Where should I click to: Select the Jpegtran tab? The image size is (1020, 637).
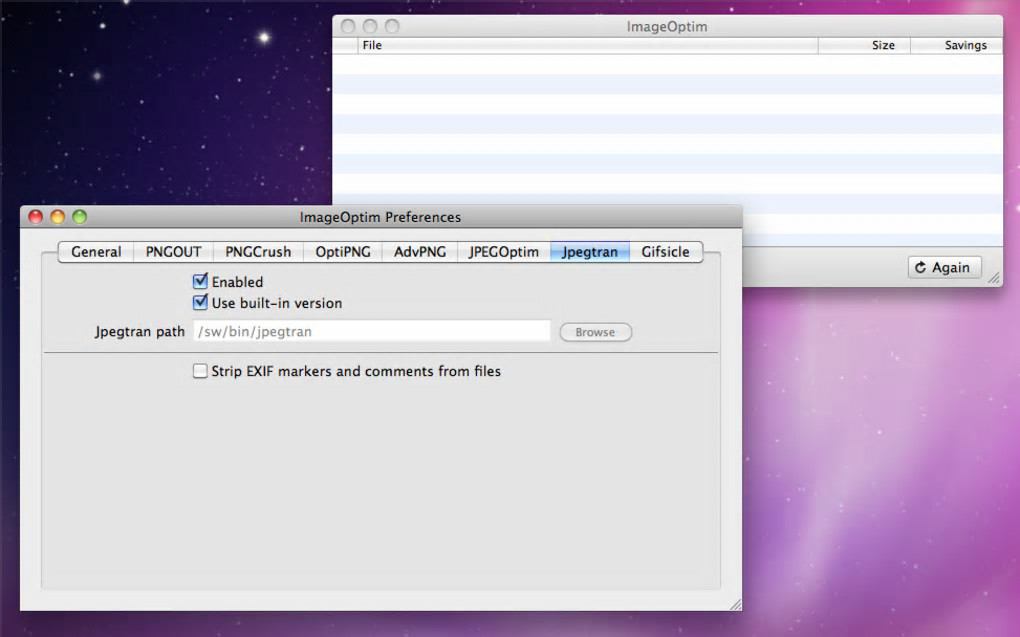pos(589,252)
